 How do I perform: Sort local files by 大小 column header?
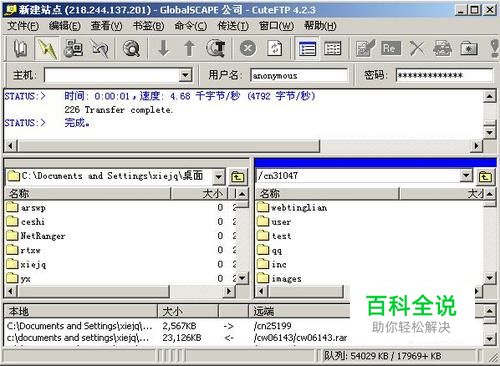[x=199, y=194]
